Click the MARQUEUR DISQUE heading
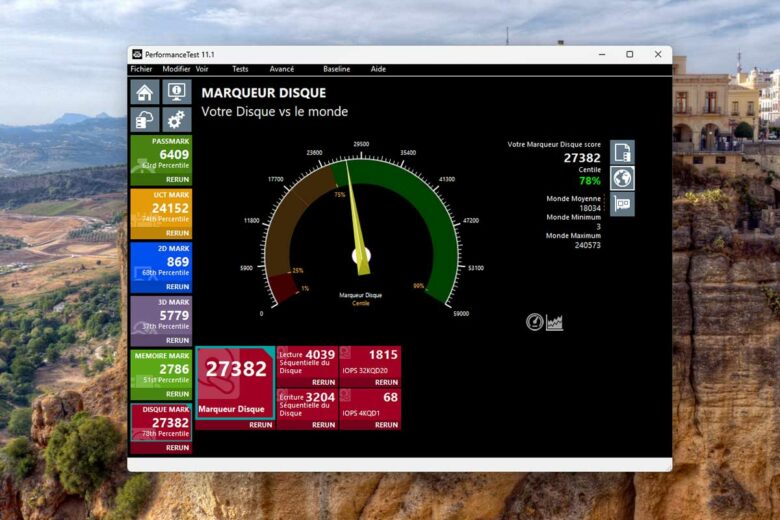Image resolution: width=780 pixels, height=520 pixels. (x=264, y=93)
